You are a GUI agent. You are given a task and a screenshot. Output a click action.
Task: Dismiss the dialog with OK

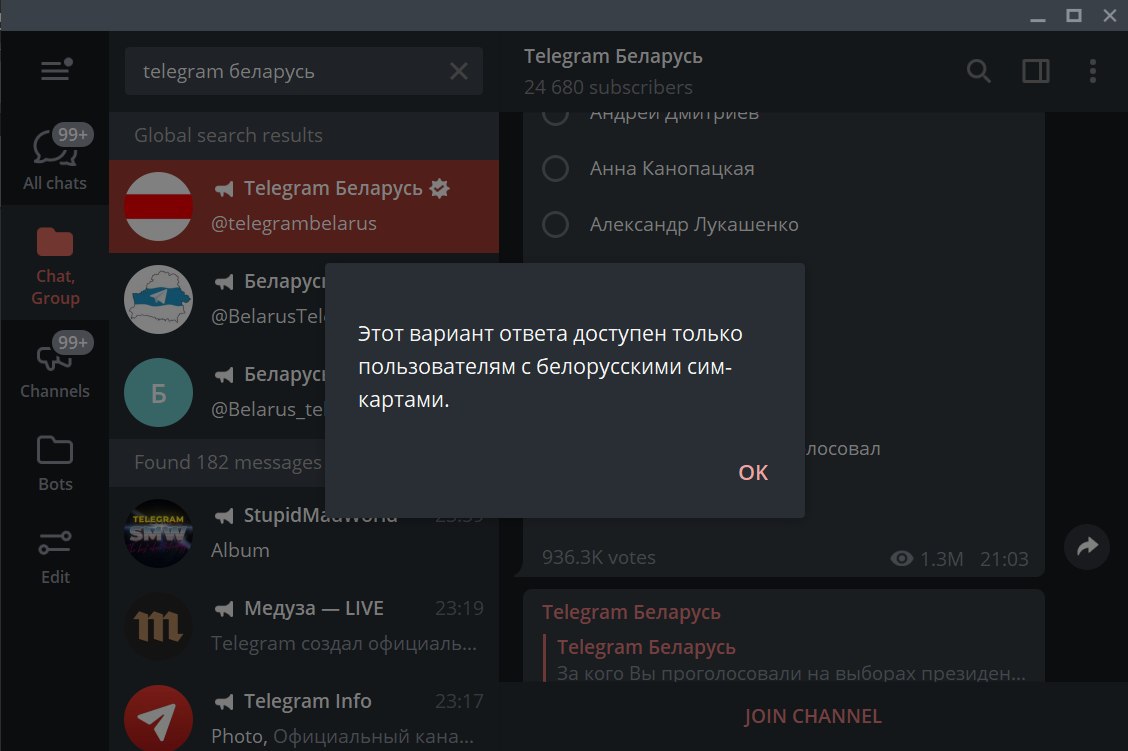(753, 473)
